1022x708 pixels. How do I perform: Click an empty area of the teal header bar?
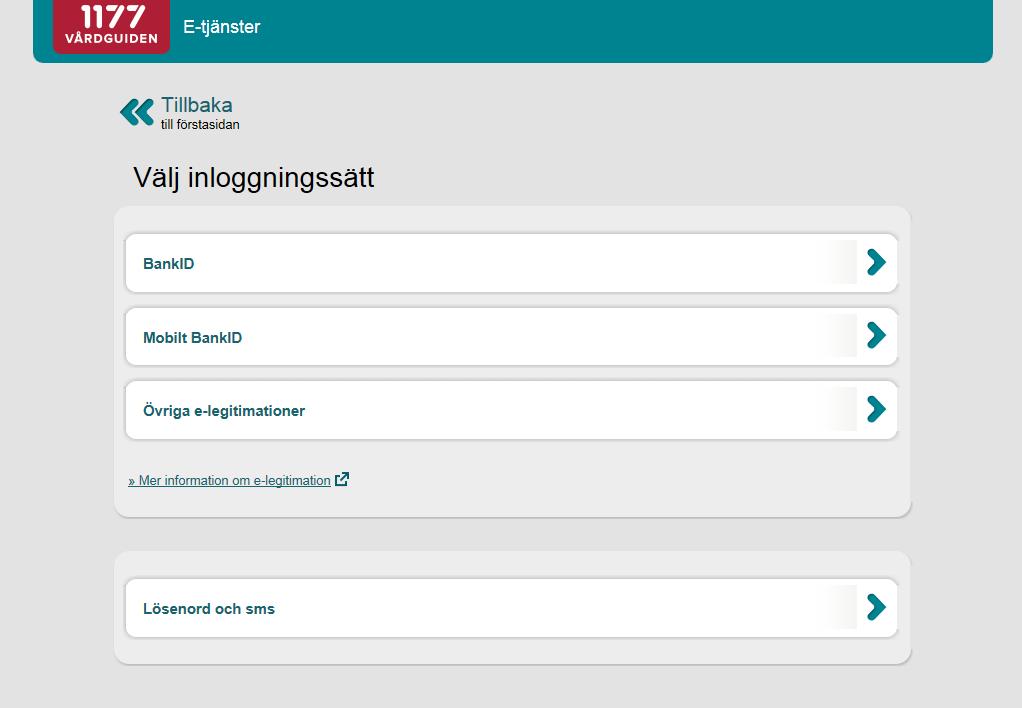click(619, 29)
